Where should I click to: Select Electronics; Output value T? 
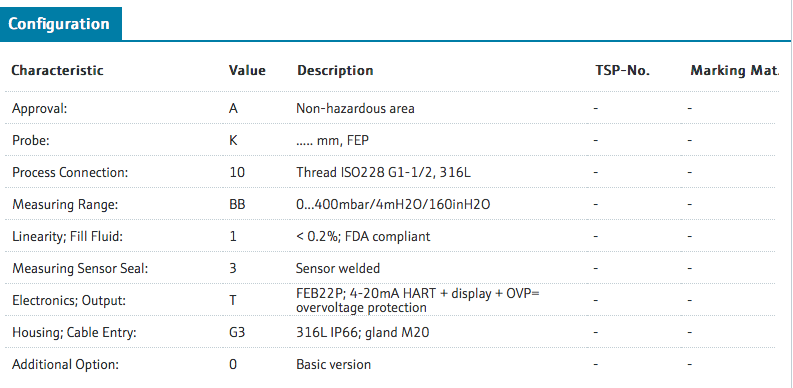[233, 300]
